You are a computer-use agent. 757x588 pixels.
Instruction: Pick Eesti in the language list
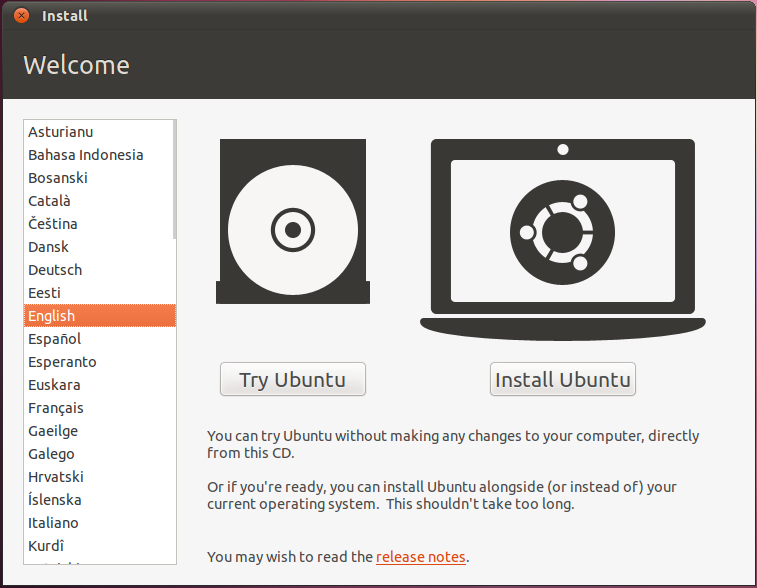(99, 293)
